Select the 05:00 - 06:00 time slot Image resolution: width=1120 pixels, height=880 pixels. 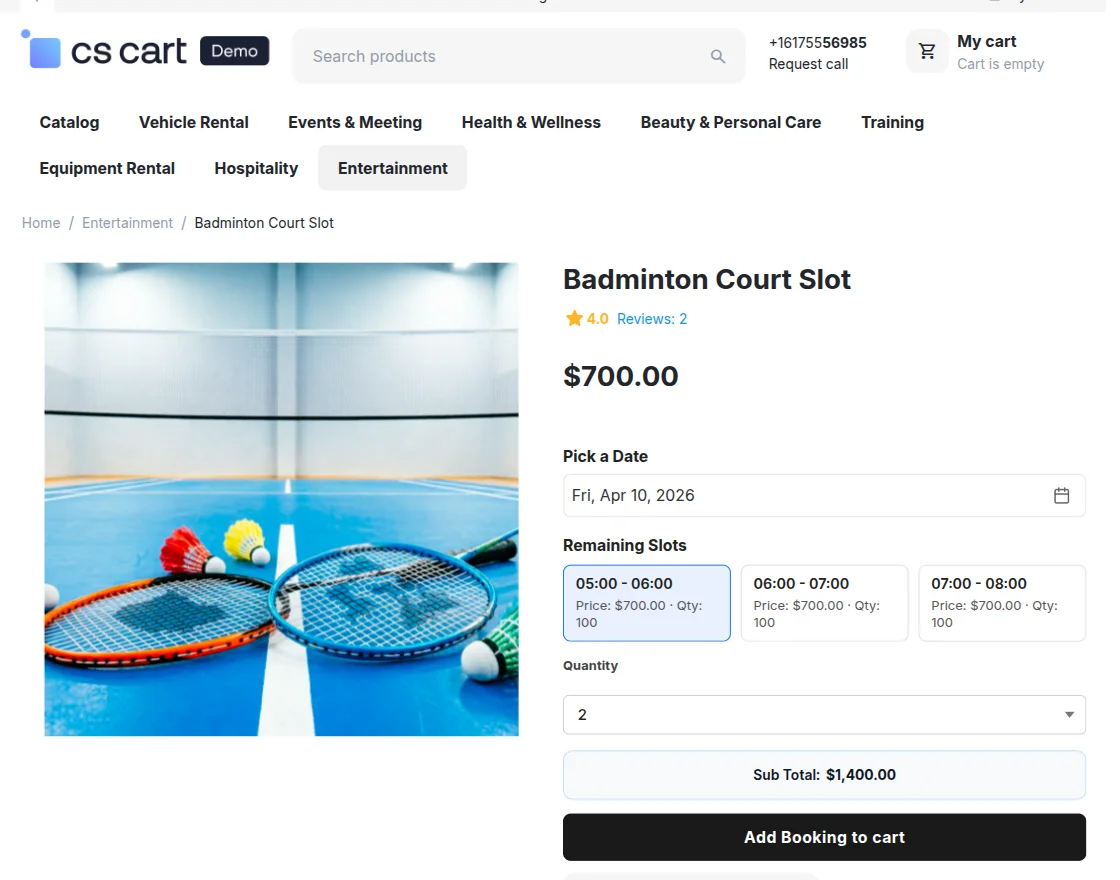(x=646, y=602)
